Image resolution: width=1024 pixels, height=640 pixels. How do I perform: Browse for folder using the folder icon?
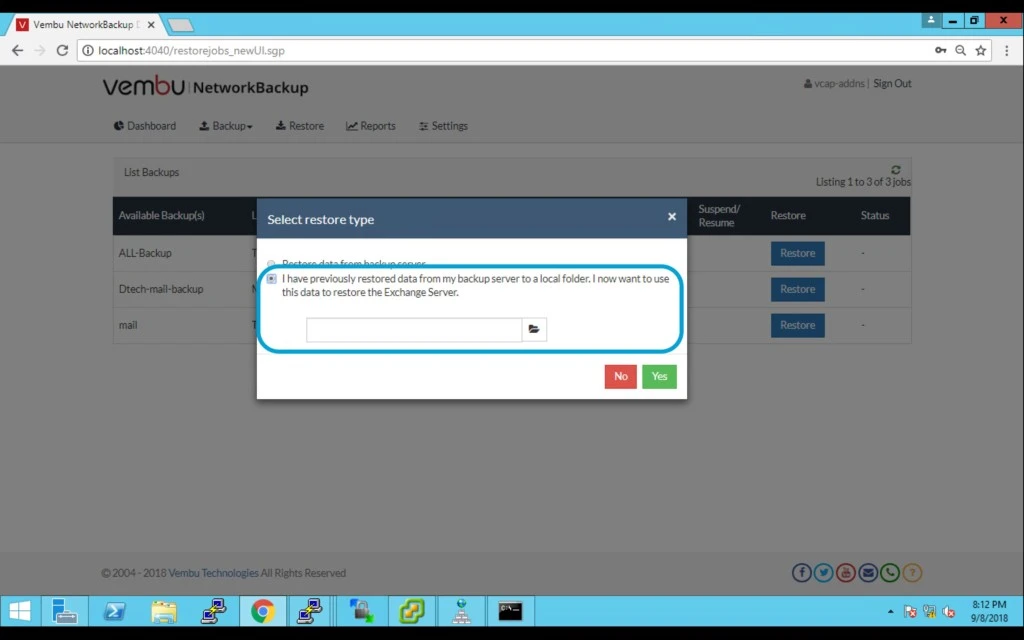click(534, 329)
